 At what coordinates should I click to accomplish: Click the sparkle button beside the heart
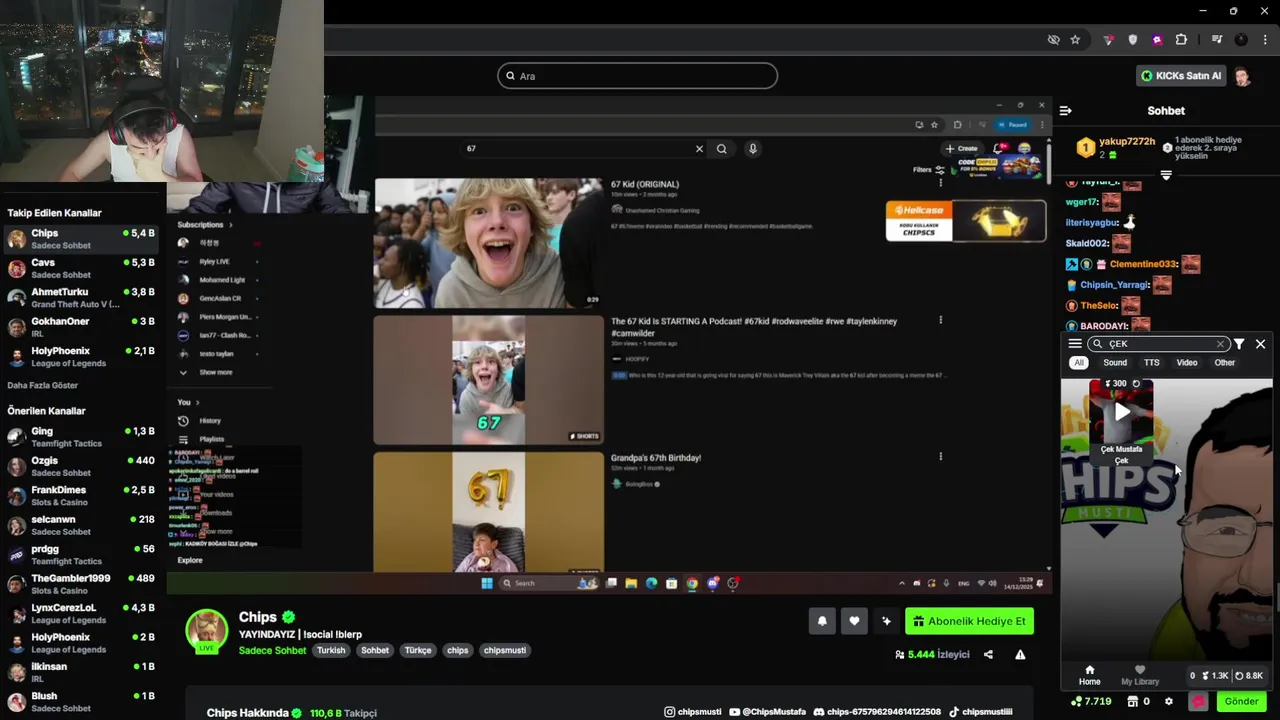coord(886,621)
